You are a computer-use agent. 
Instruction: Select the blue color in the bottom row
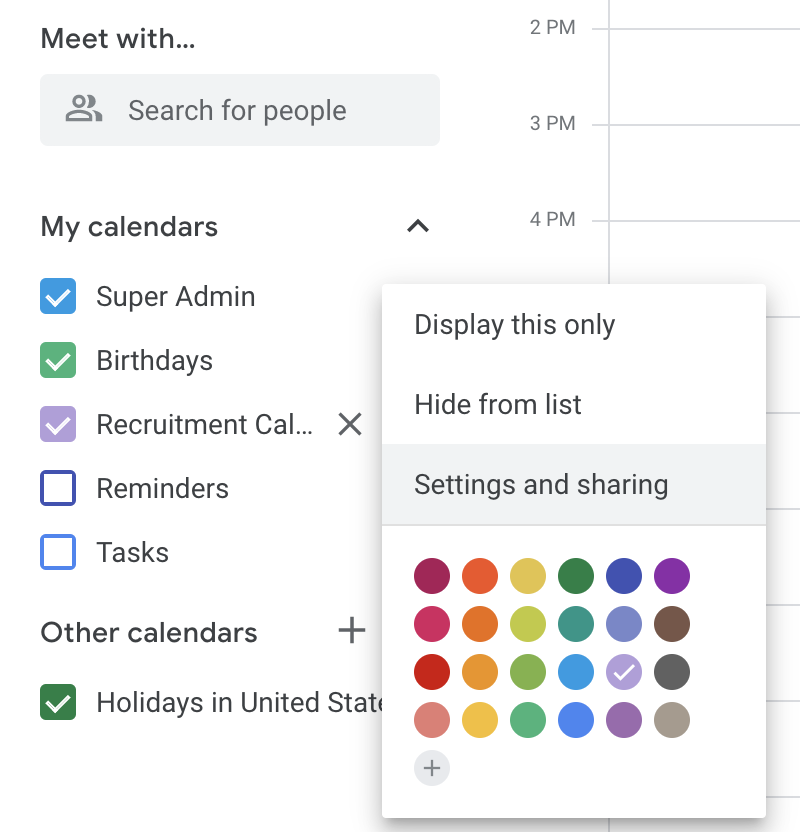click(x=576, y=720)
